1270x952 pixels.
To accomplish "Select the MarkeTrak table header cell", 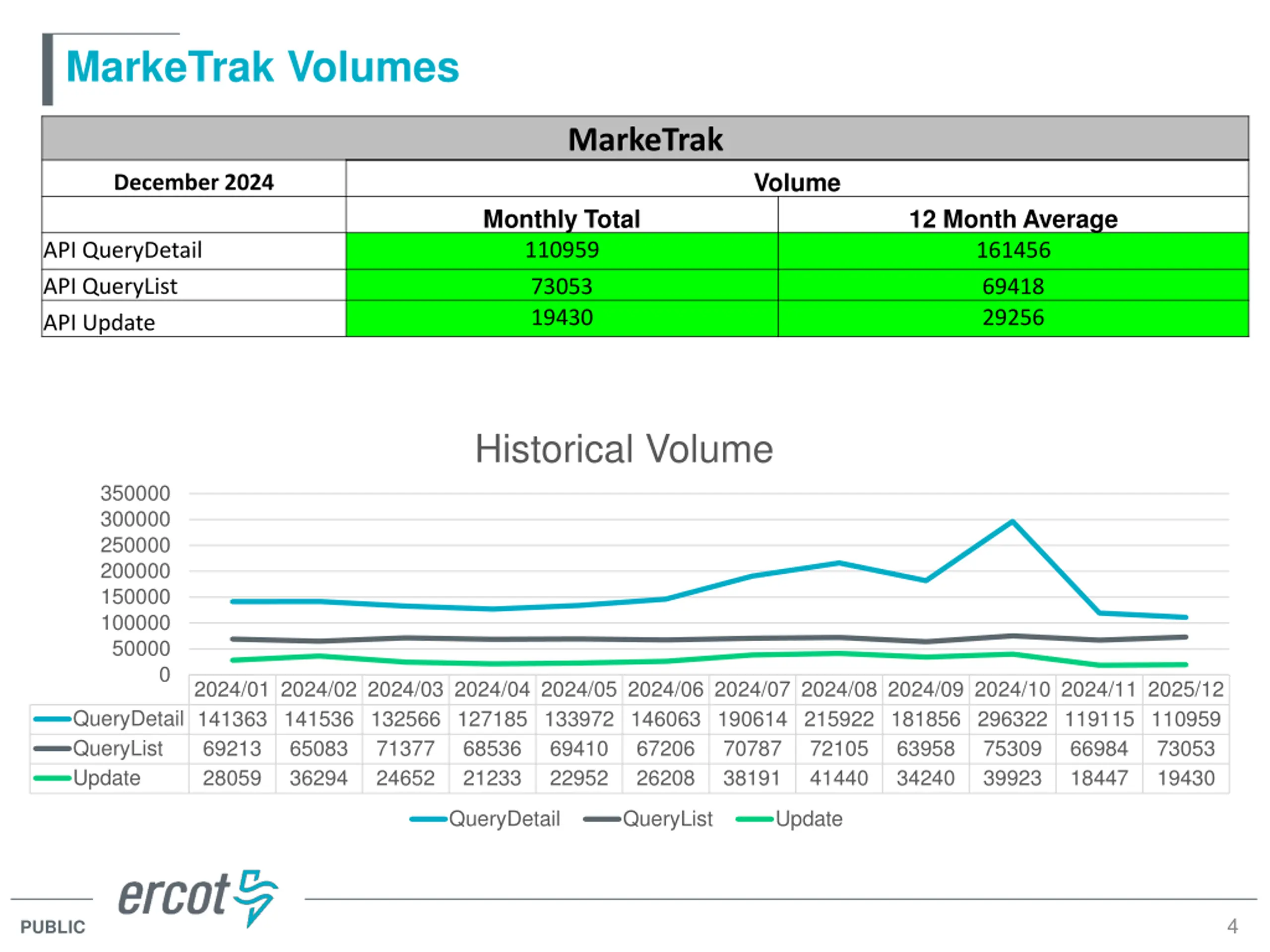I will click(x=645, y=139).
